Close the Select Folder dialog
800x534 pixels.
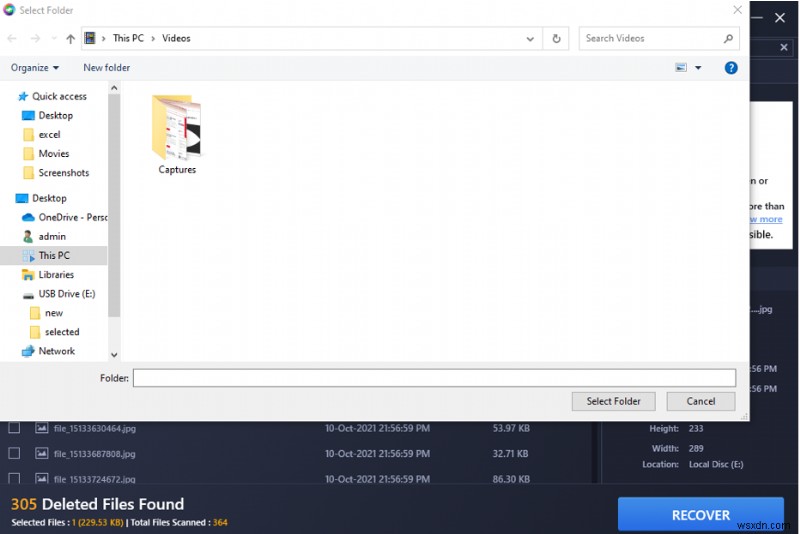pos(737,10)
